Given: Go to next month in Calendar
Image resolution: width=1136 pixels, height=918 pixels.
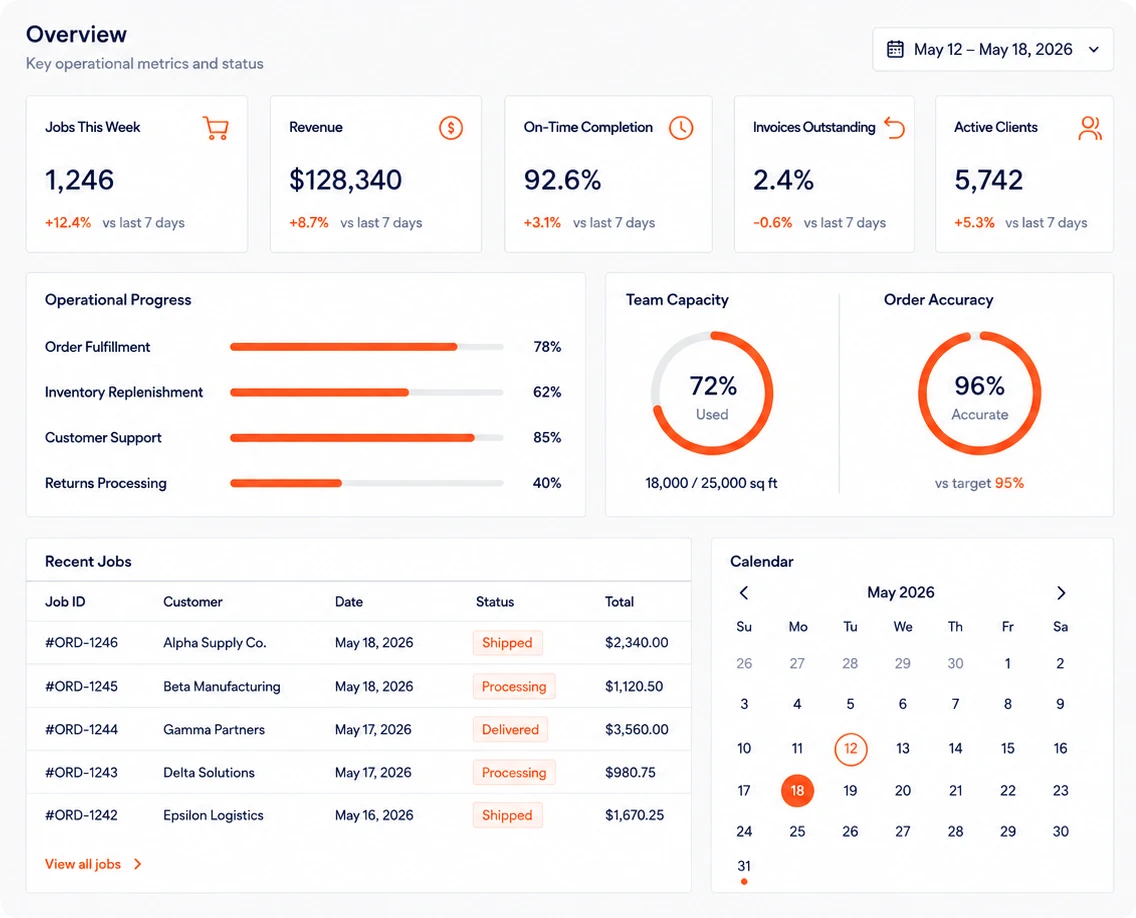Looking at the screenshot, I should (x=1061, y=593).
